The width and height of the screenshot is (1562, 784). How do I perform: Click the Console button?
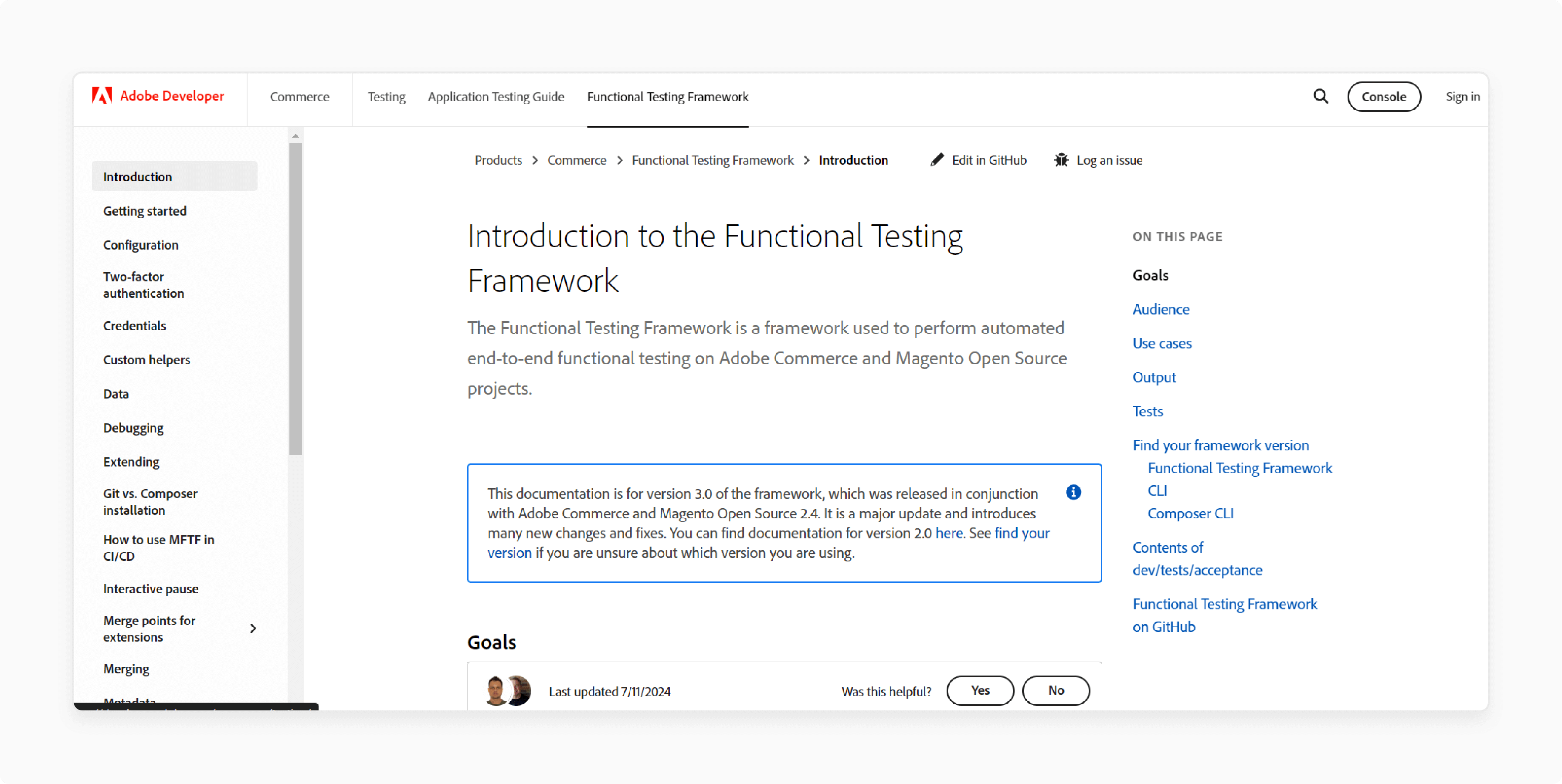click(1384, 96)
